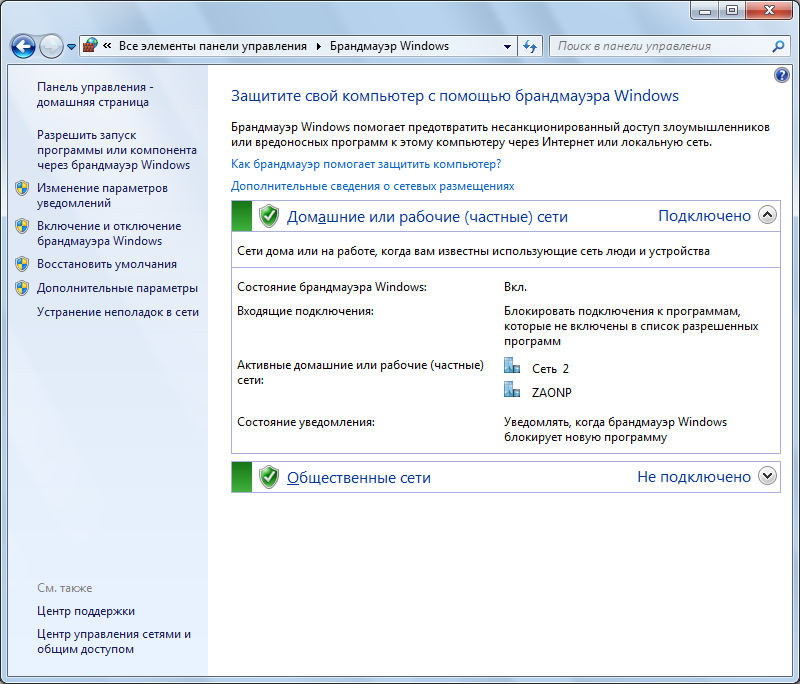
Task: Expand the breadcrumb arrow before 'Брандмауэр Windows'
Action: [318, 46]
